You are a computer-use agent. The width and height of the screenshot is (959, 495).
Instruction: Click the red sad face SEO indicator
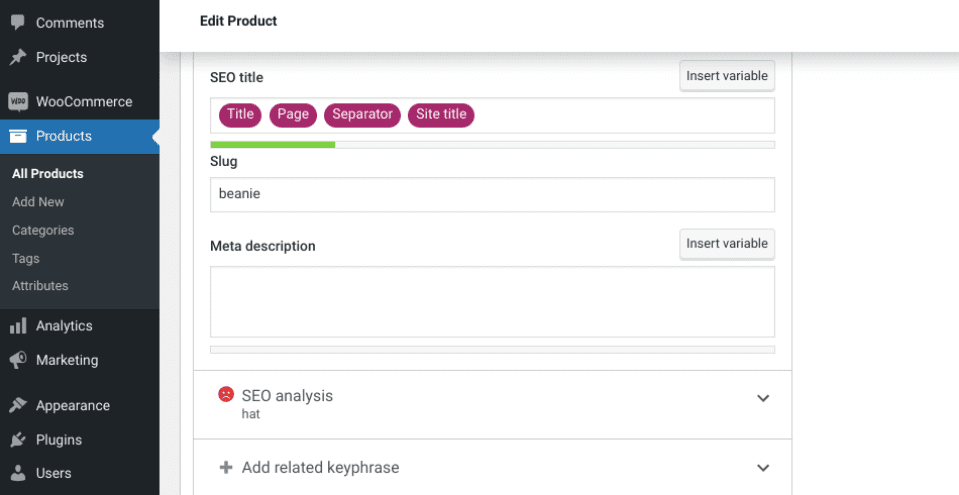[226, 395]
